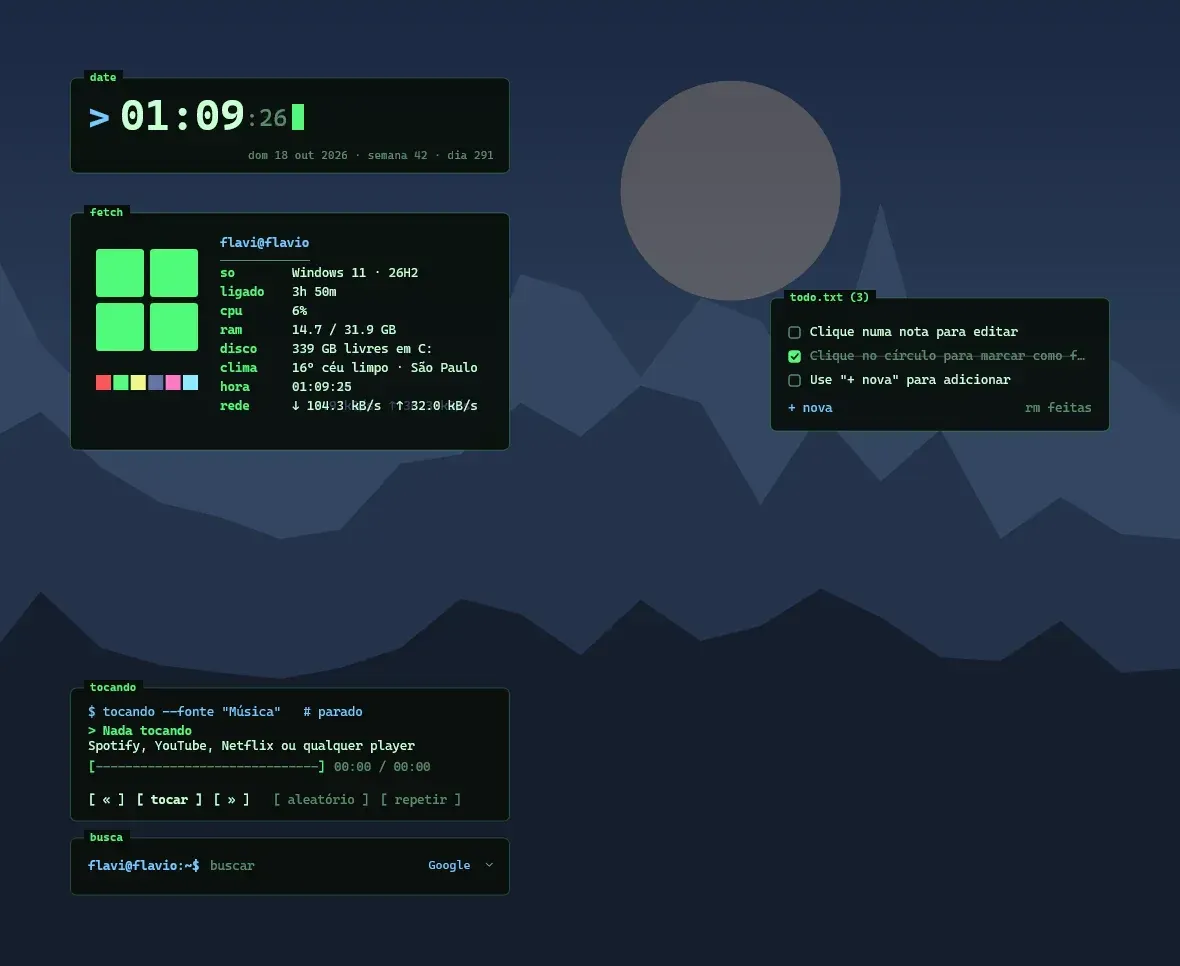Click the cpu value "6%"
Image resolution: width=1180 pixels, height=966 pixels.
tap(299, 311)
